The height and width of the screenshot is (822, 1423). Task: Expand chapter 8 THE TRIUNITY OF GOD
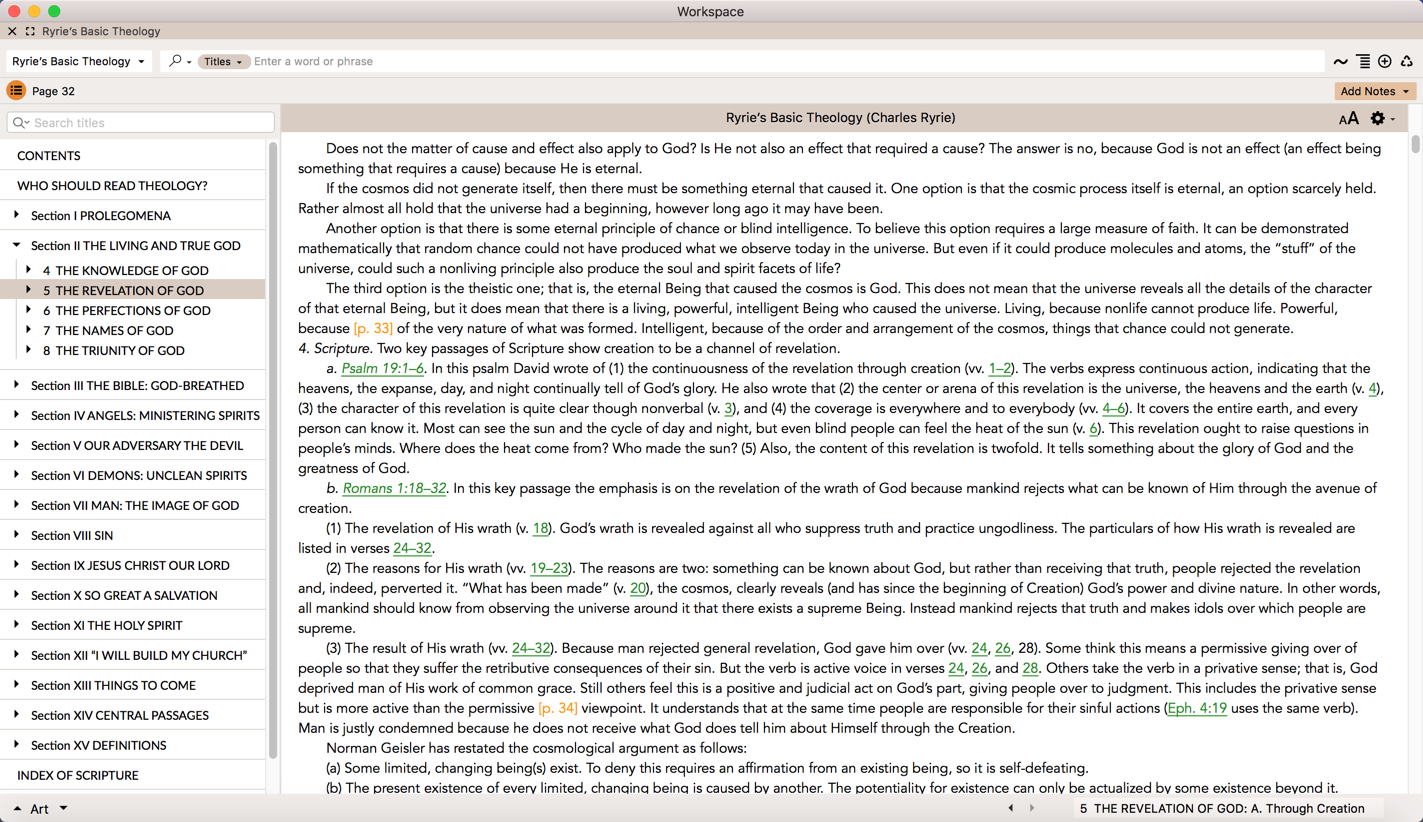(28, 350)
